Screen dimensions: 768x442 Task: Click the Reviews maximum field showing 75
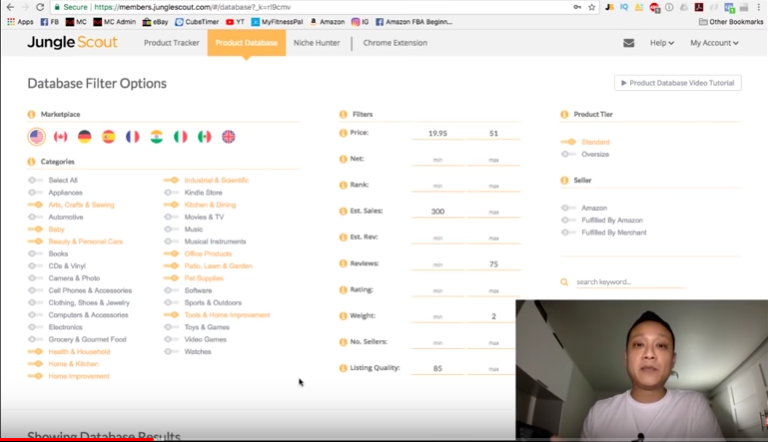pos(494,264)
